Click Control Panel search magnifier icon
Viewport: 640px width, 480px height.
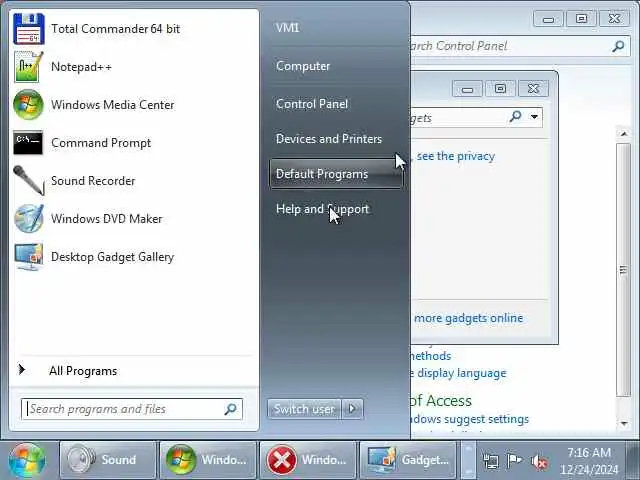coord(618,46)
